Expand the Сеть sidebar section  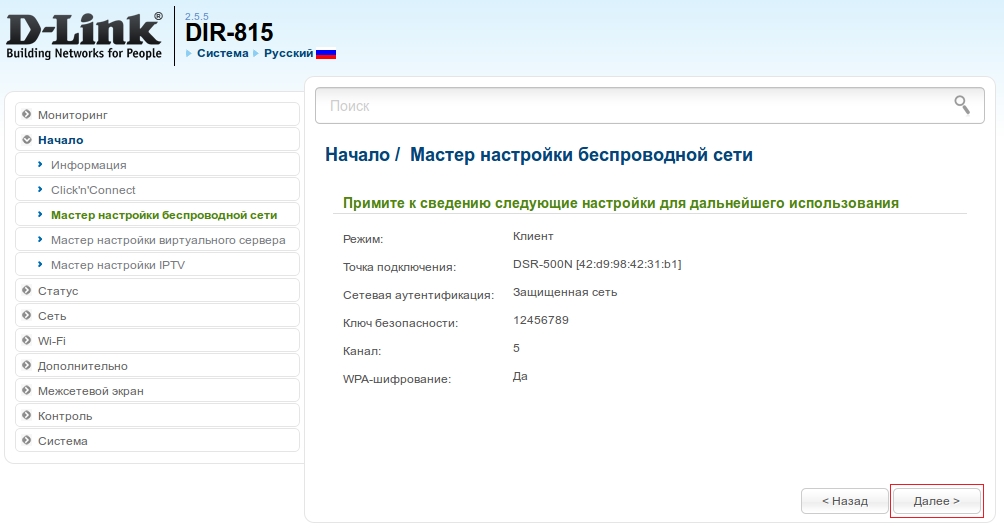[52, 316]
